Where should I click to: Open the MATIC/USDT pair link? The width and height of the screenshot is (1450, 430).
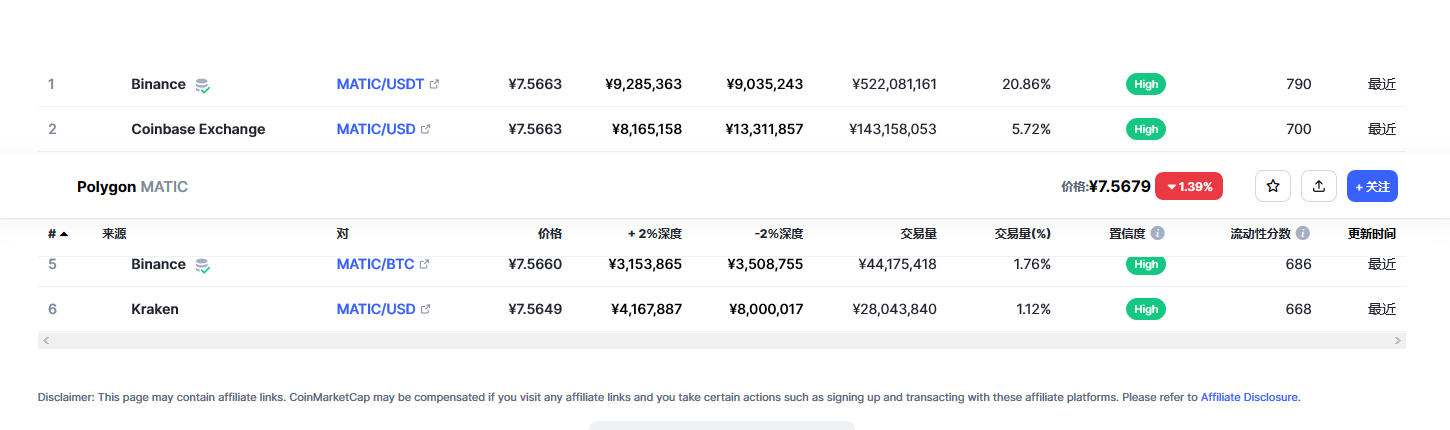[381, 84]
